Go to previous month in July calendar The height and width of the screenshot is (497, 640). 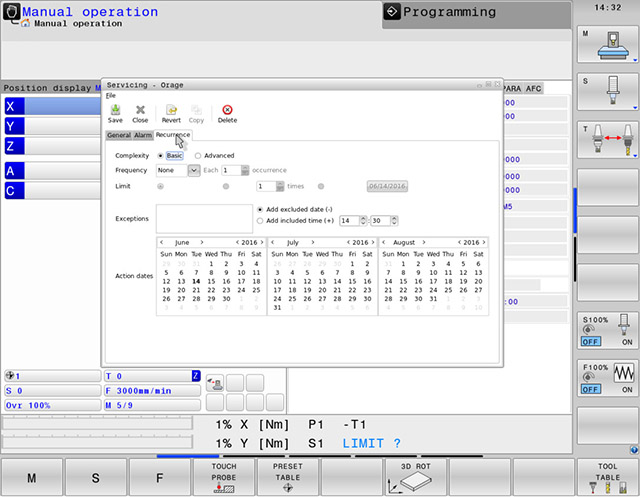point(273,242)
